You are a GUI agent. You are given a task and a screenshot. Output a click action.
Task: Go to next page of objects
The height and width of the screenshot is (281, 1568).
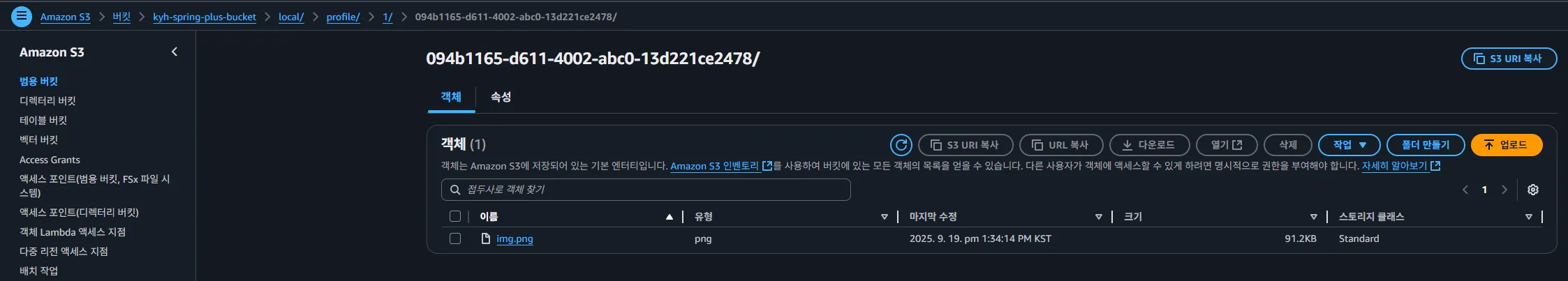1504,190
